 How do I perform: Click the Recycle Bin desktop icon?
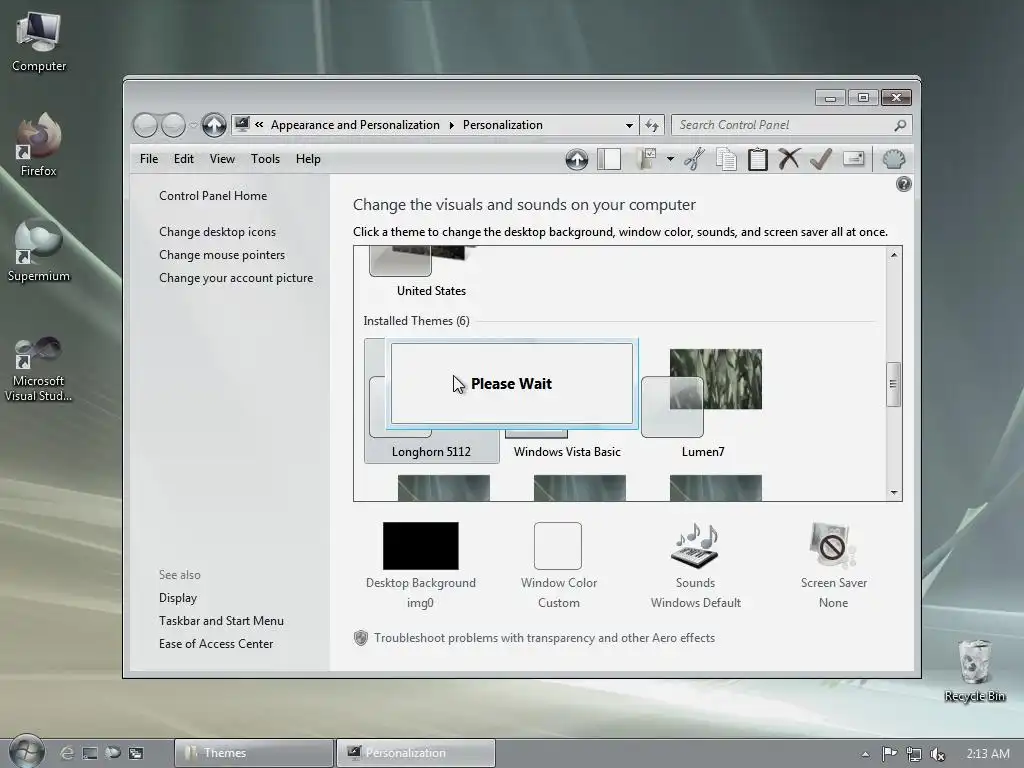click(x=974, y=671)
